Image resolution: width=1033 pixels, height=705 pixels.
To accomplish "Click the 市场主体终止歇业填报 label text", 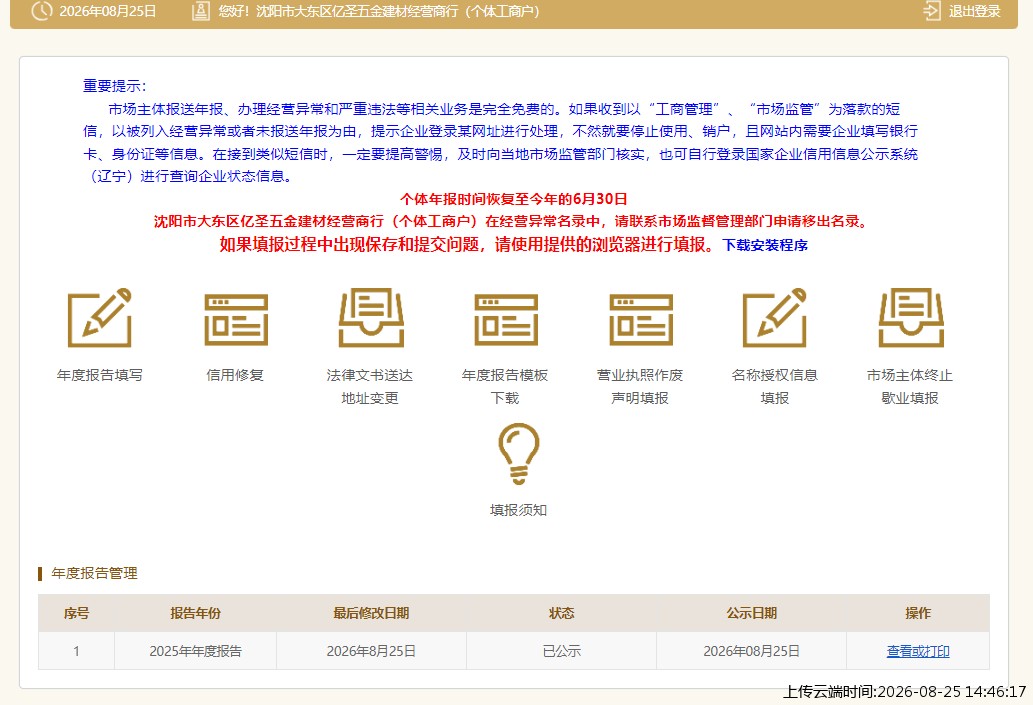I will click(910, 387).
